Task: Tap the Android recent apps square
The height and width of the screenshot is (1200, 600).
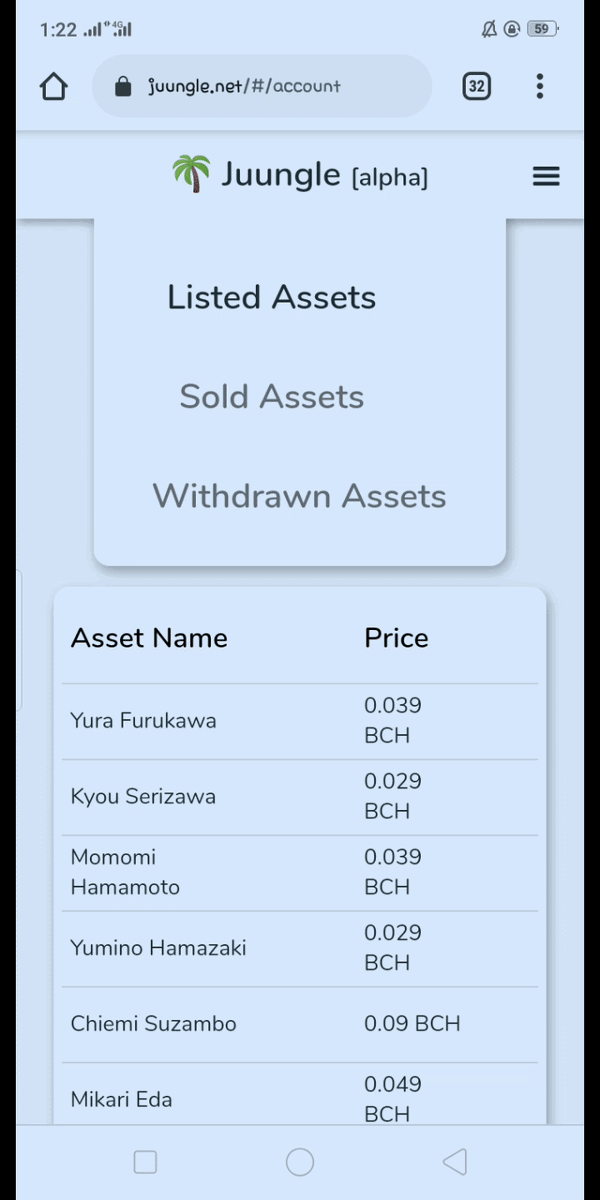Action: tap(145, 1161)
